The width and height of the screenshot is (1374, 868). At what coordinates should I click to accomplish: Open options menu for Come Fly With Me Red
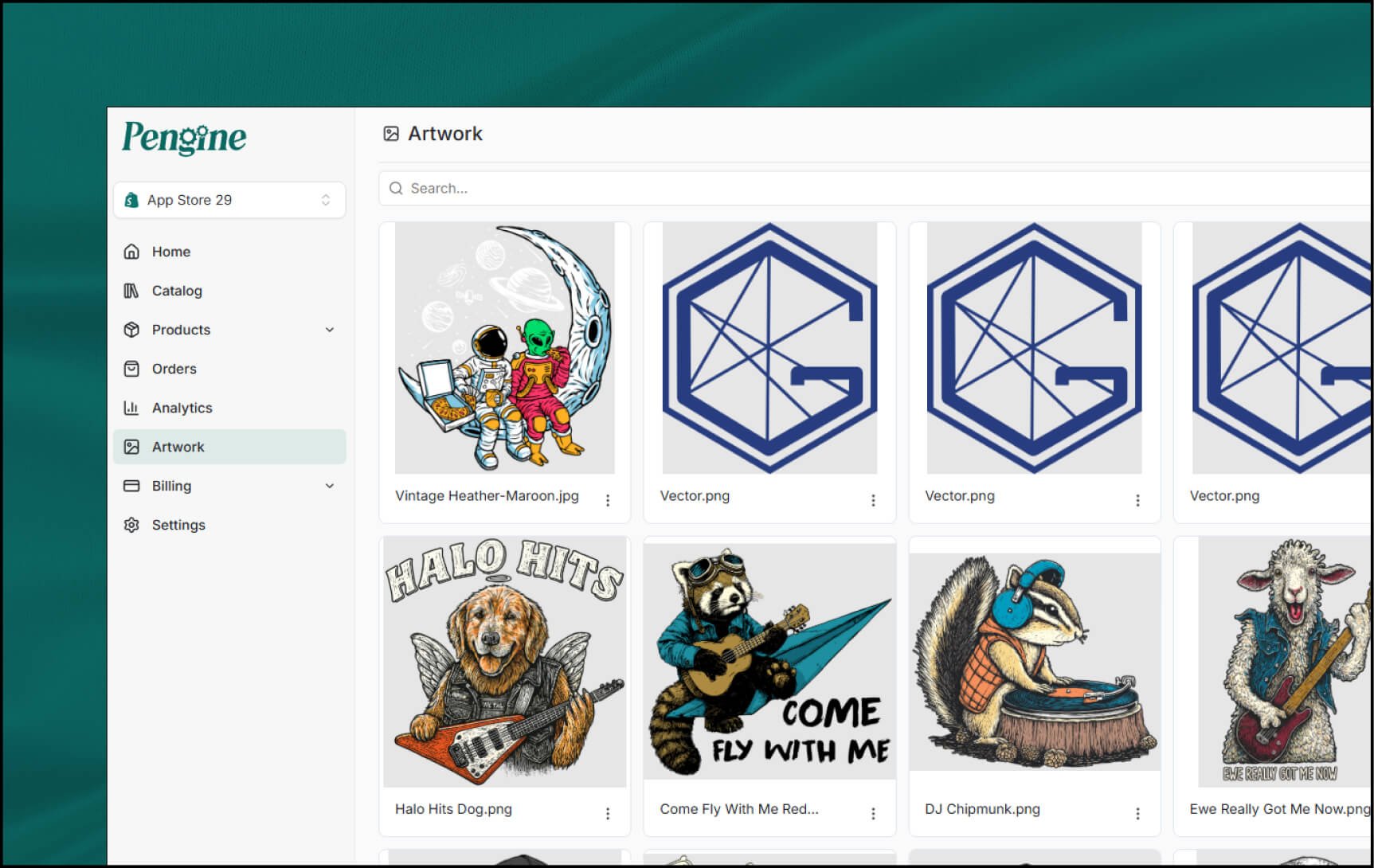(873, 813)
